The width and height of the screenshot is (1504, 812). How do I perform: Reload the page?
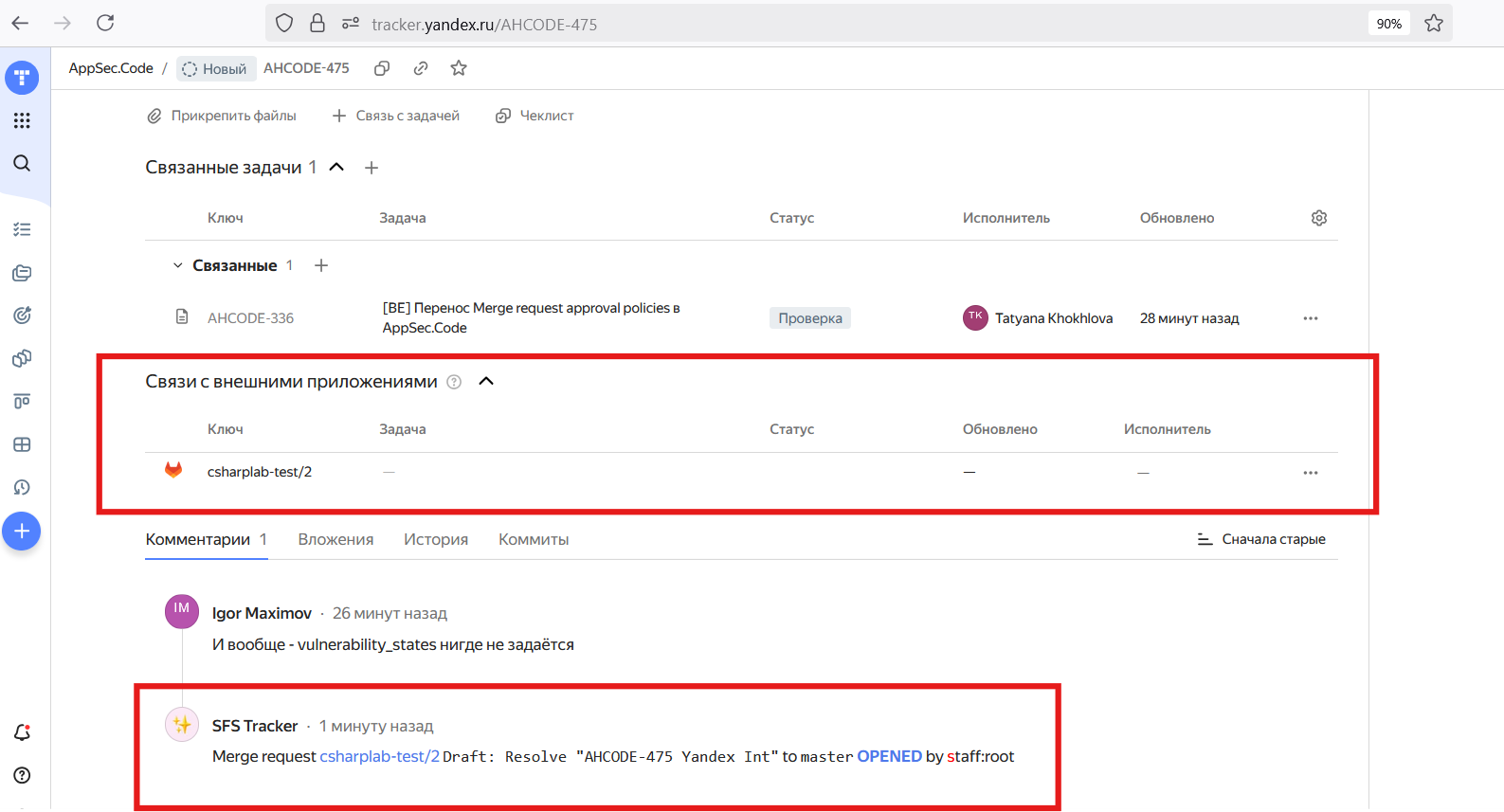(x=105, y=23)
